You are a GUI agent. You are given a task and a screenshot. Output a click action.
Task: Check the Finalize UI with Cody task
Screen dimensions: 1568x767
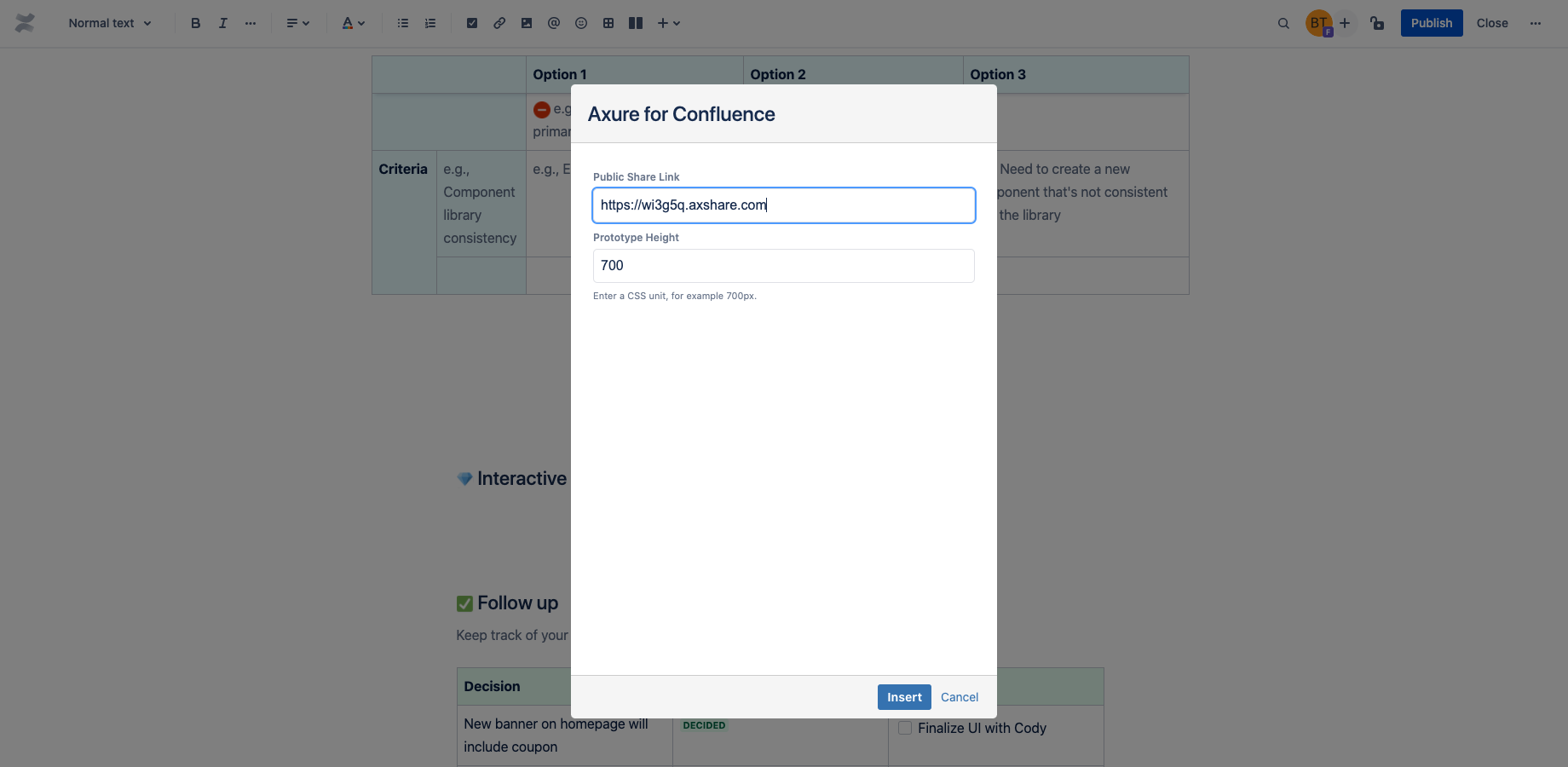point(905,728)
